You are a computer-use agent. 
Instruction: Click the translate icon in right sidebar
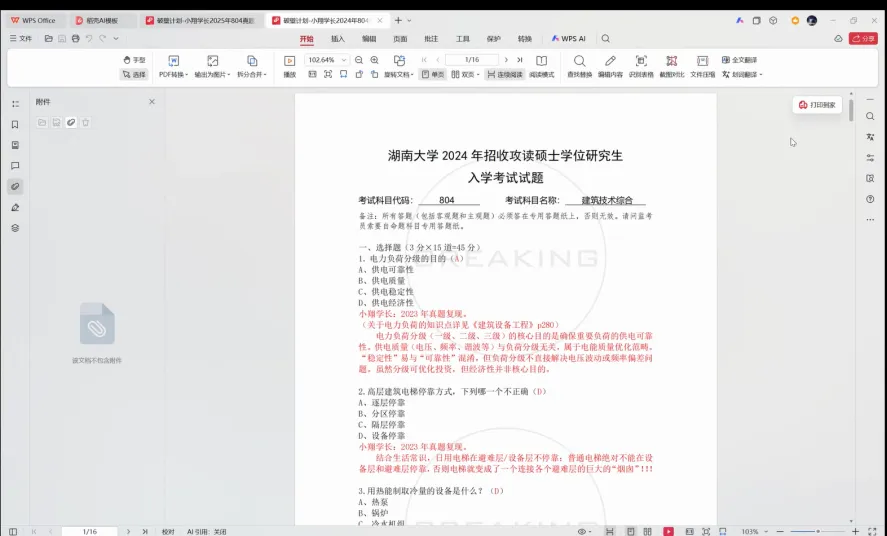coord(870,137)
